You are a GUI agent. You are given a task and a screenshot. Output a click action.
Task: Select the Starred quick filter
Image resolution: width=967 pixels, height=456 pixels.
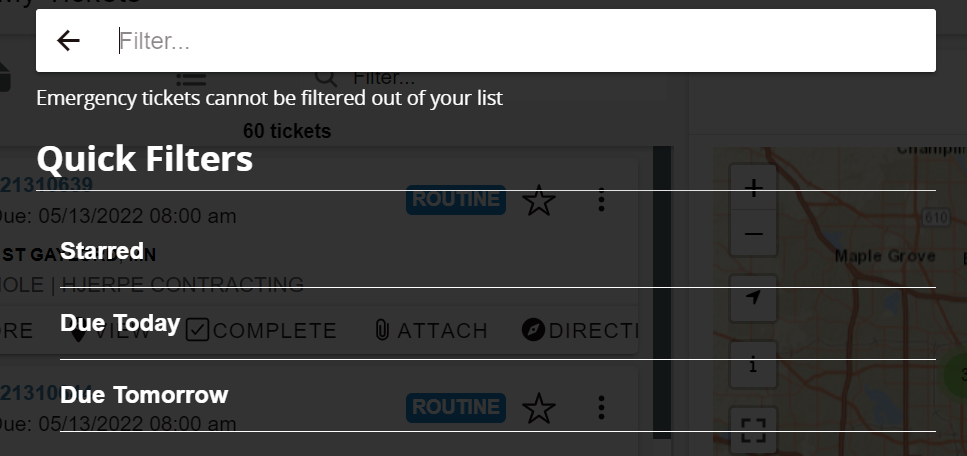point(498,251)
